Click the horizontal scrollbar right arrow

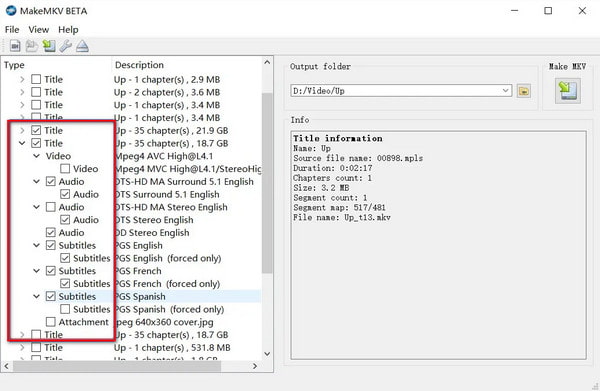(255, 366)
